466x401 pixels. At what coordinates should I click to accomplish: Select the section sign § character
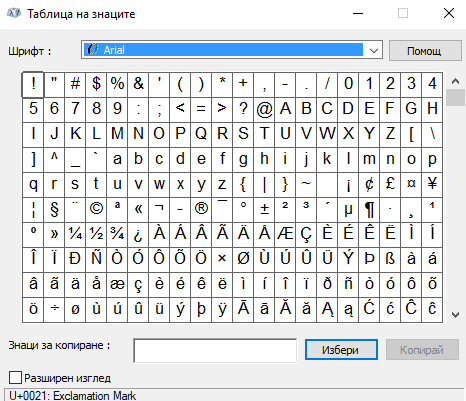[x=54, y=210]
